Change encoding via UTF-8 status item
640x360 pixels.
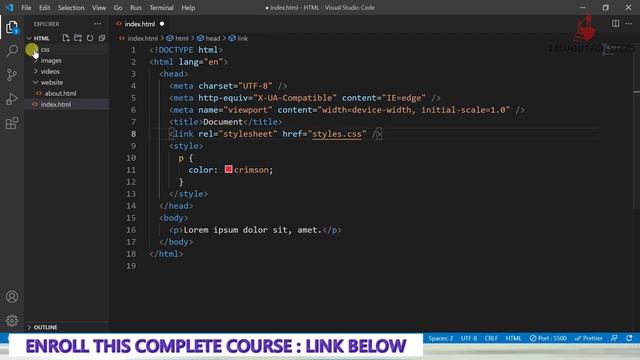pos(469,338)
